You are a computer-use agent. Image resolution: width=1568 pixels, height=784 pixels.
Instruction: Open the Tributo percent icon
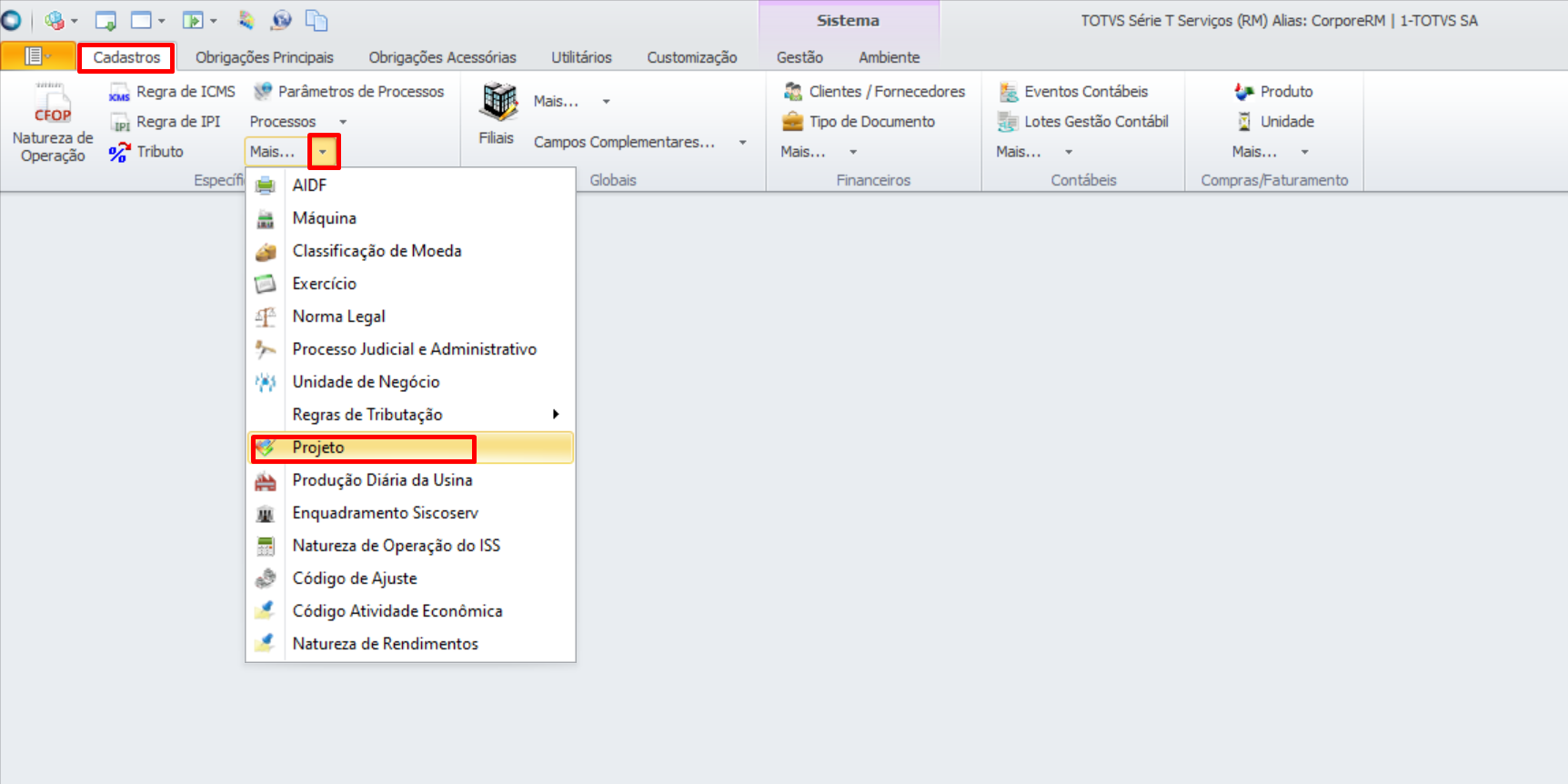pos(119,152)
